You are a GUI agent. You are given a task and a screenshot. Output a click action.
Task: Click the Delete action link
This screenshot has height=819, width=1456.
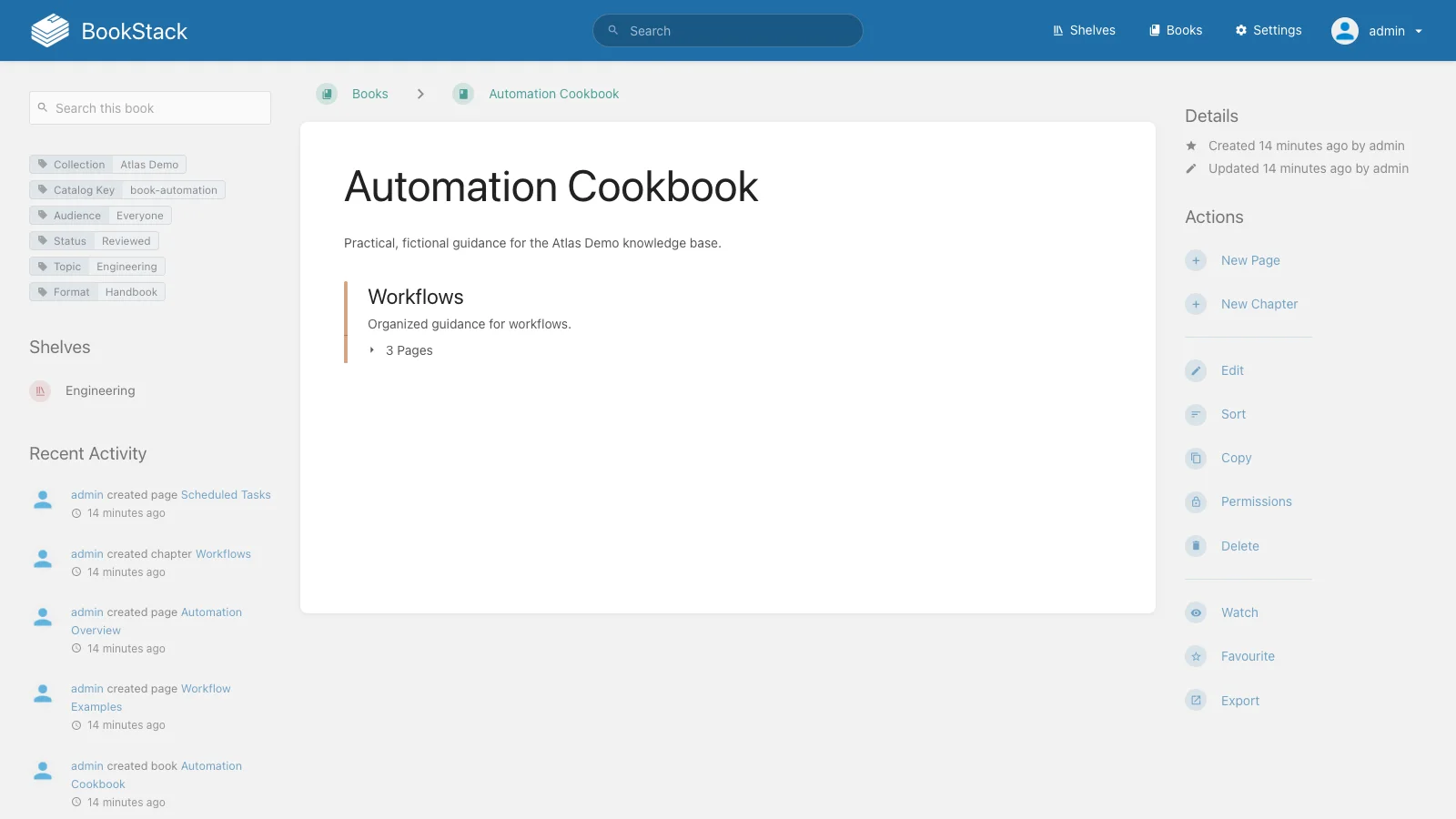tap(1239, 546)
